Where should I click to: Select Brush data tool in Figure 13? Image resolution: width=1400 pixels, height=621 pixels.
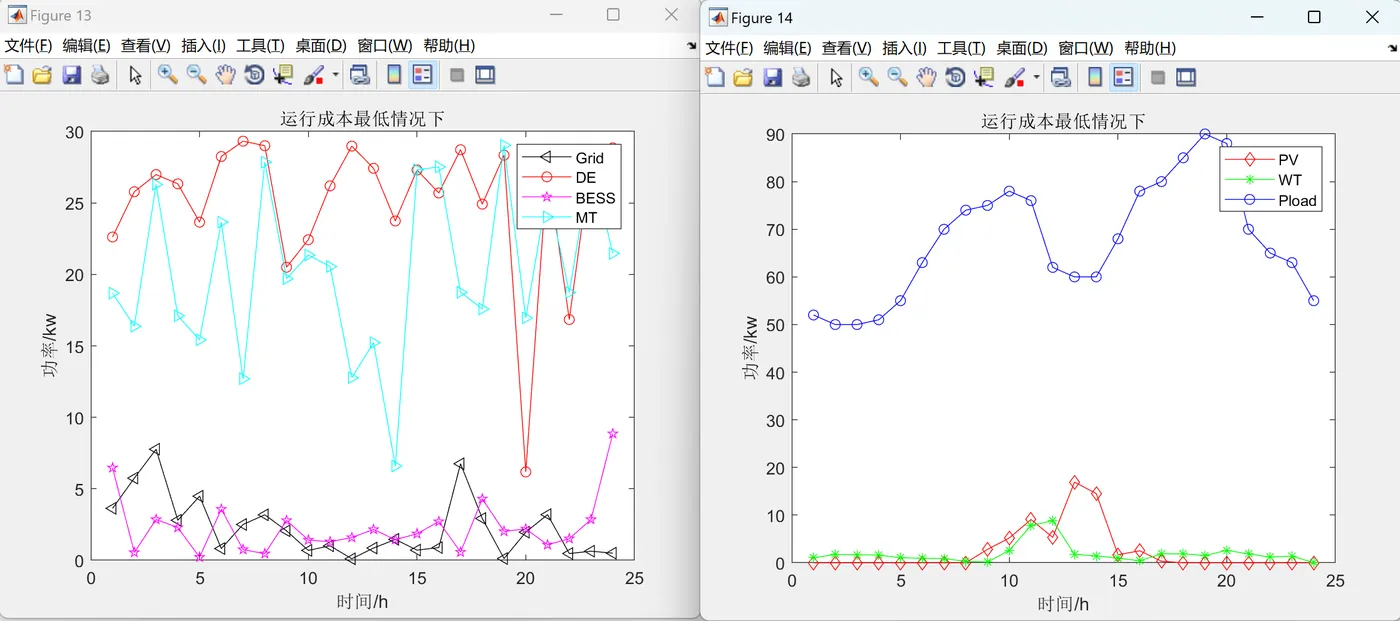click(x=314, y=75)
